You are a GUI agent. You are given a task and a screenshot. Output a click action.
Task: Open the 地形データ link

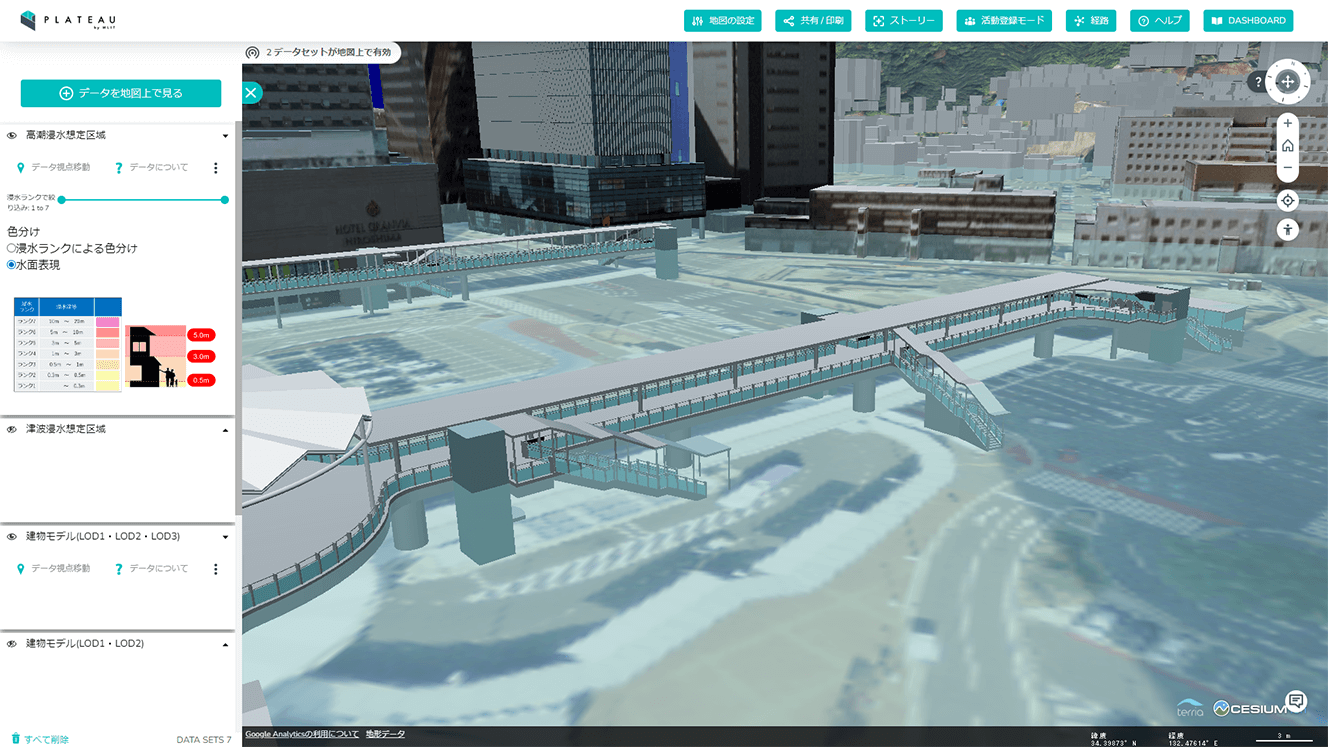point(386,734)
